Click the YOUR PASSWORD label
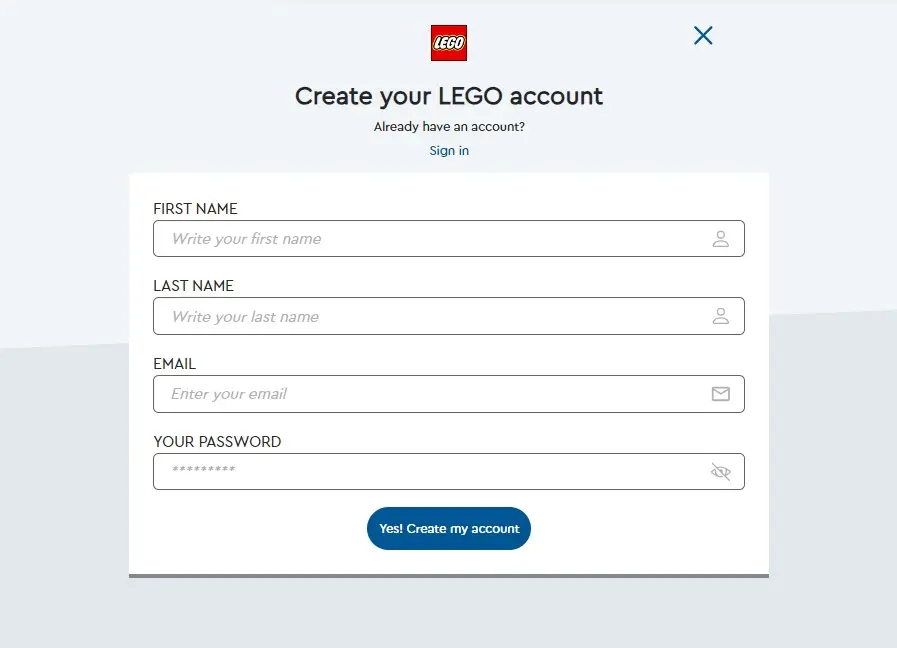This screenshot has width=897, height=648. [217, 442]
